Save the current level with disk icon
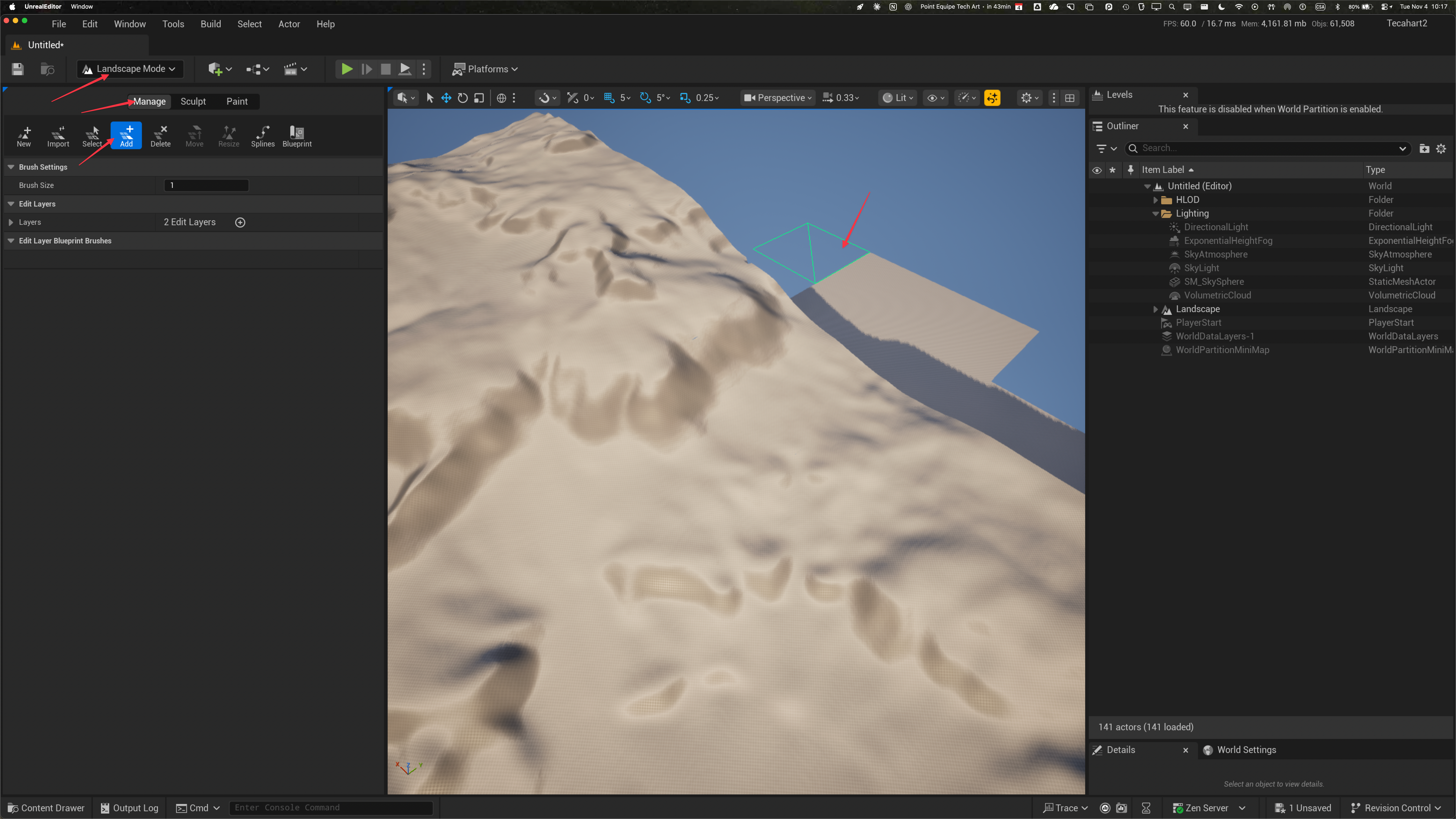The image size is (1456, 819). coord(18,69)
